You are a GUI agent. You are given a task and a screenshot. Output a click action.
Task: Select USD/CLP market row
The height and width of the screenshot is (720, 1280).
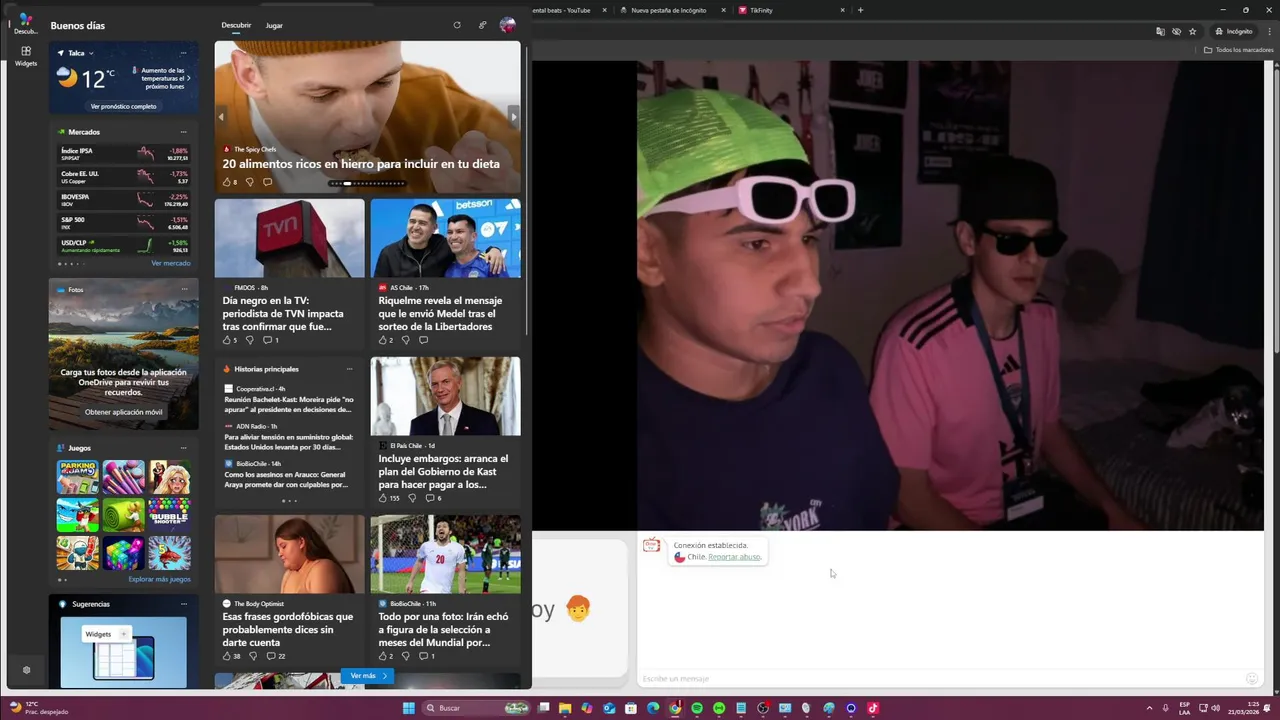pos(124,246)
